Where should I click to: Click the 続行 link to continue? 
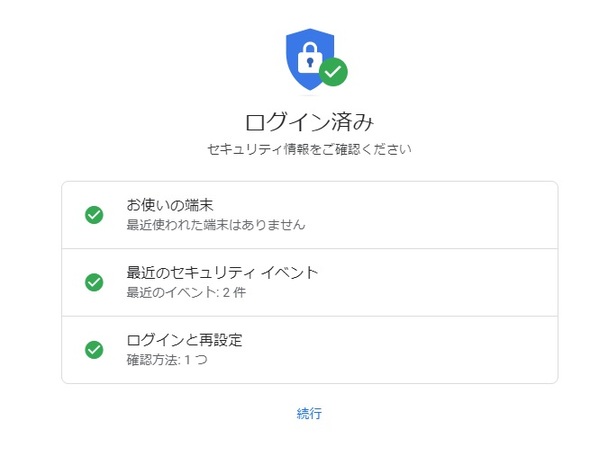[x=309, y=413]
